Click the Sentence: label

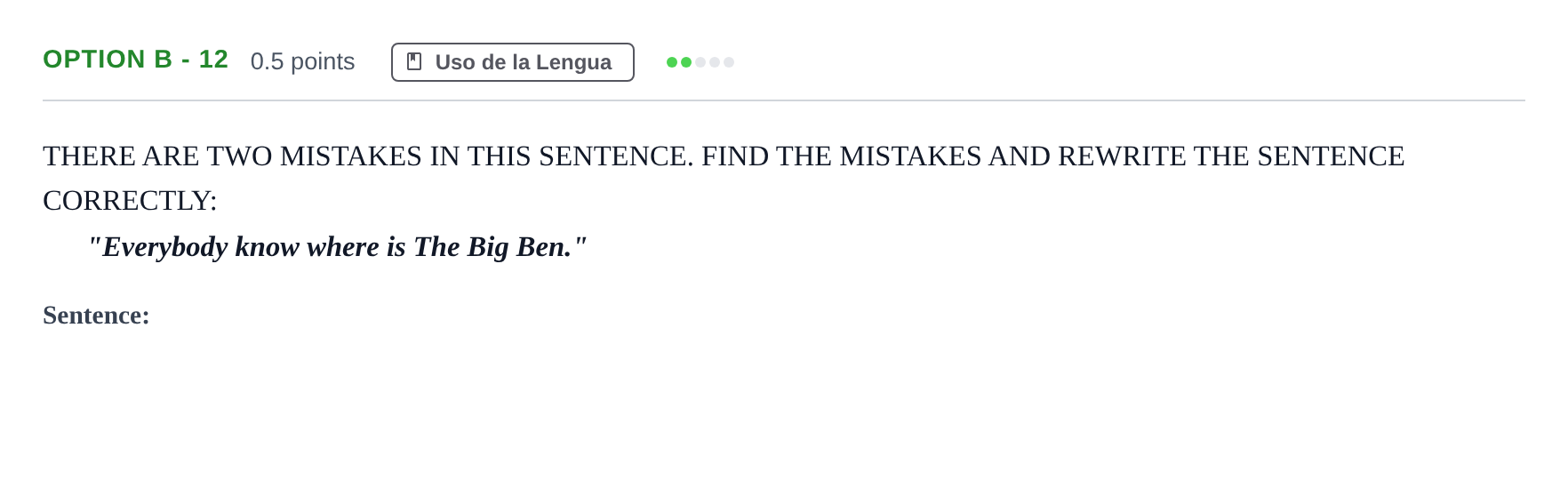[96, 316]
